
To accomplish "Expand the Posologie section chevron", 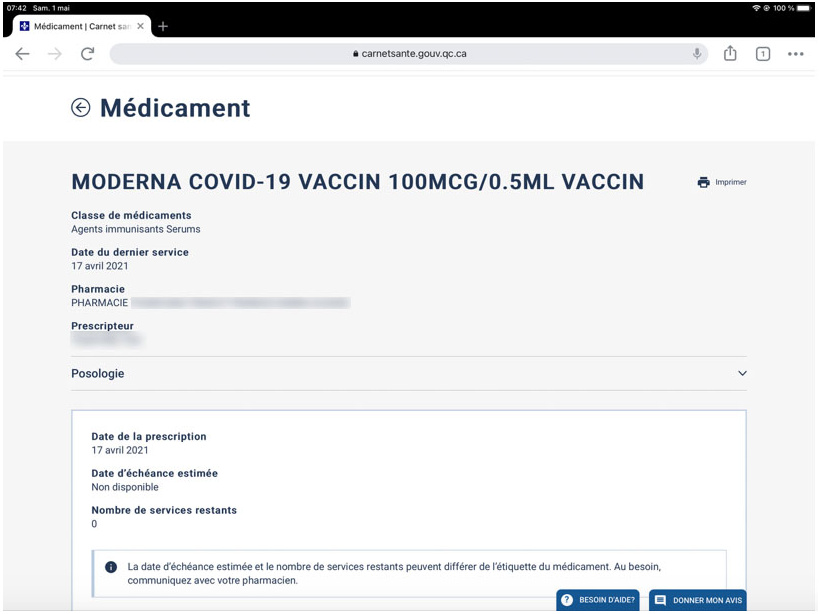I will click(742, 374).
